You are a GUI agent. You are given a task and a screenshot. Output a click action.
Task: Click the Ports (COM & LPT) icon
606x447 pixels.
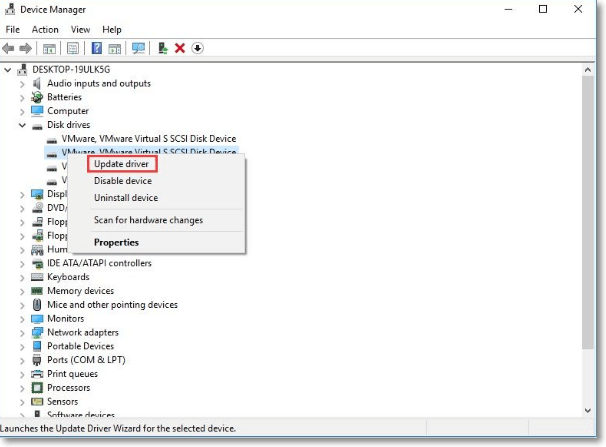(x=37, y=360)
